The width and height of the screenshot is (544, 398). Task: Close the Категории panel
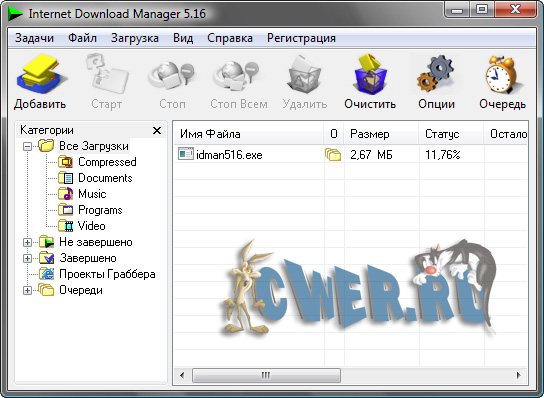pos(157,130)
